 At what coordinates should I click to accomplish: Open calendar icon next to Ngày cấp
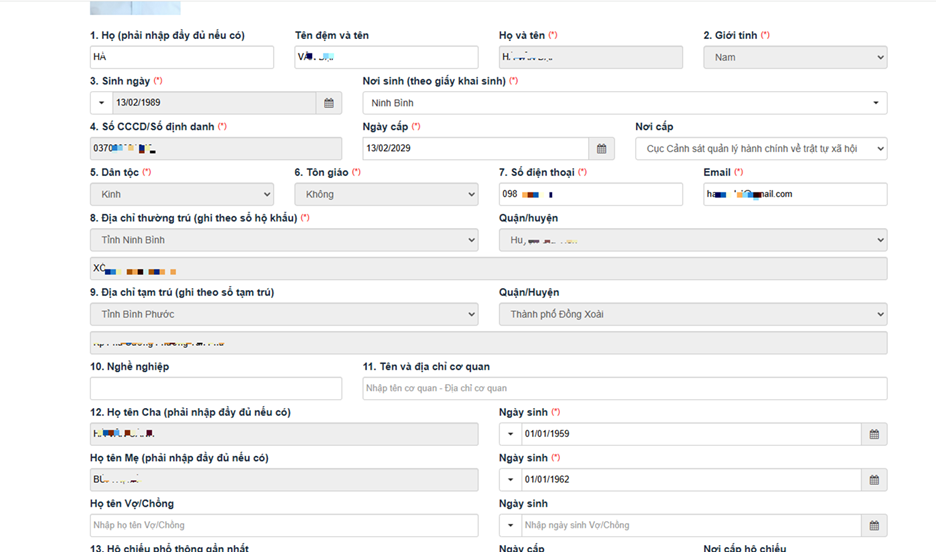601,149
